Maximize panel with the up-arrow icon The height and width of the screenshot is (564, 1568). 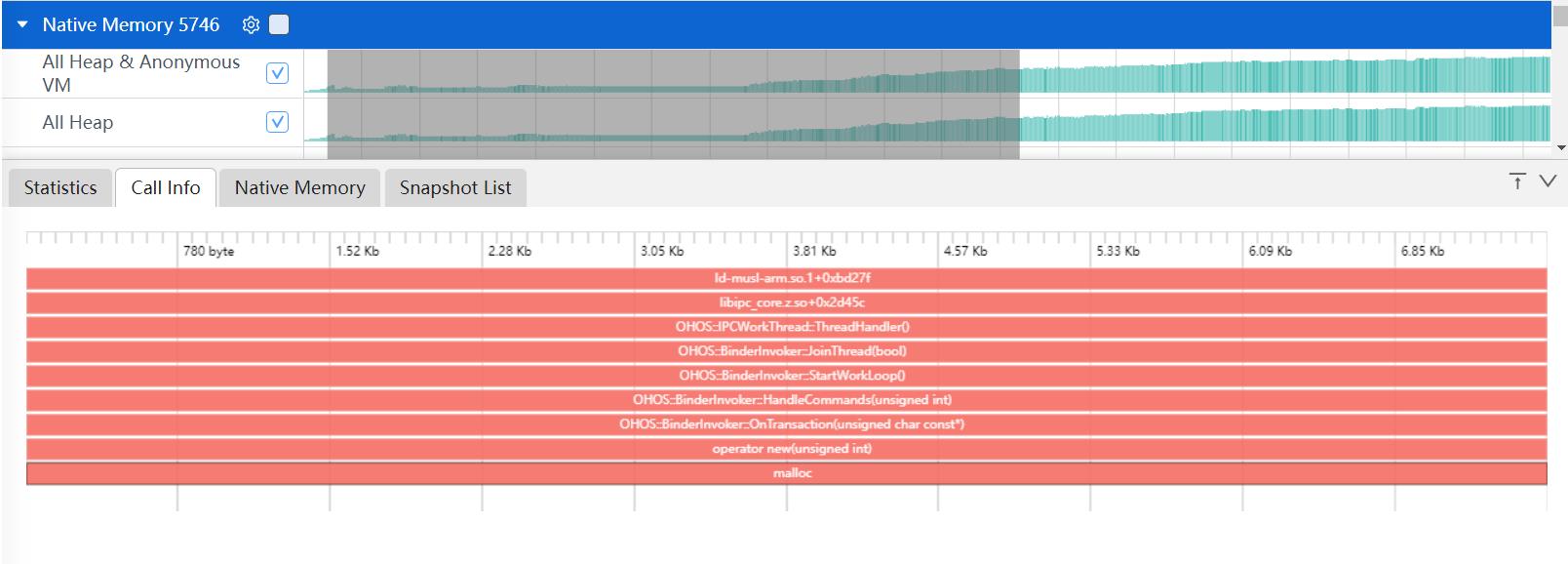tap(1517, 181)
